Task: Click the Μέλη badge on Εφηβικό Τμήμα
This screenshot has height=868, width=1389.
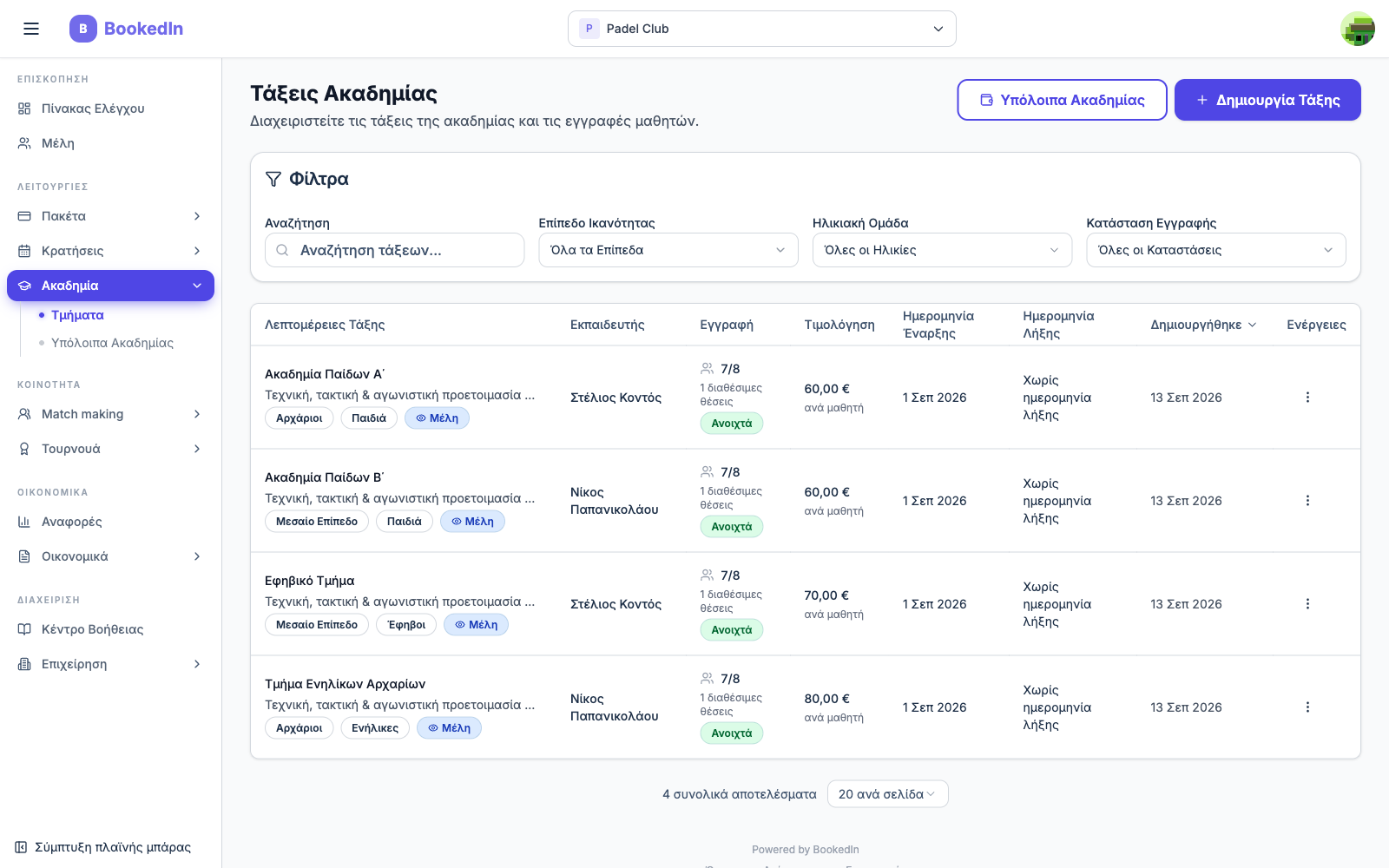Action: [x=476, y=625]
